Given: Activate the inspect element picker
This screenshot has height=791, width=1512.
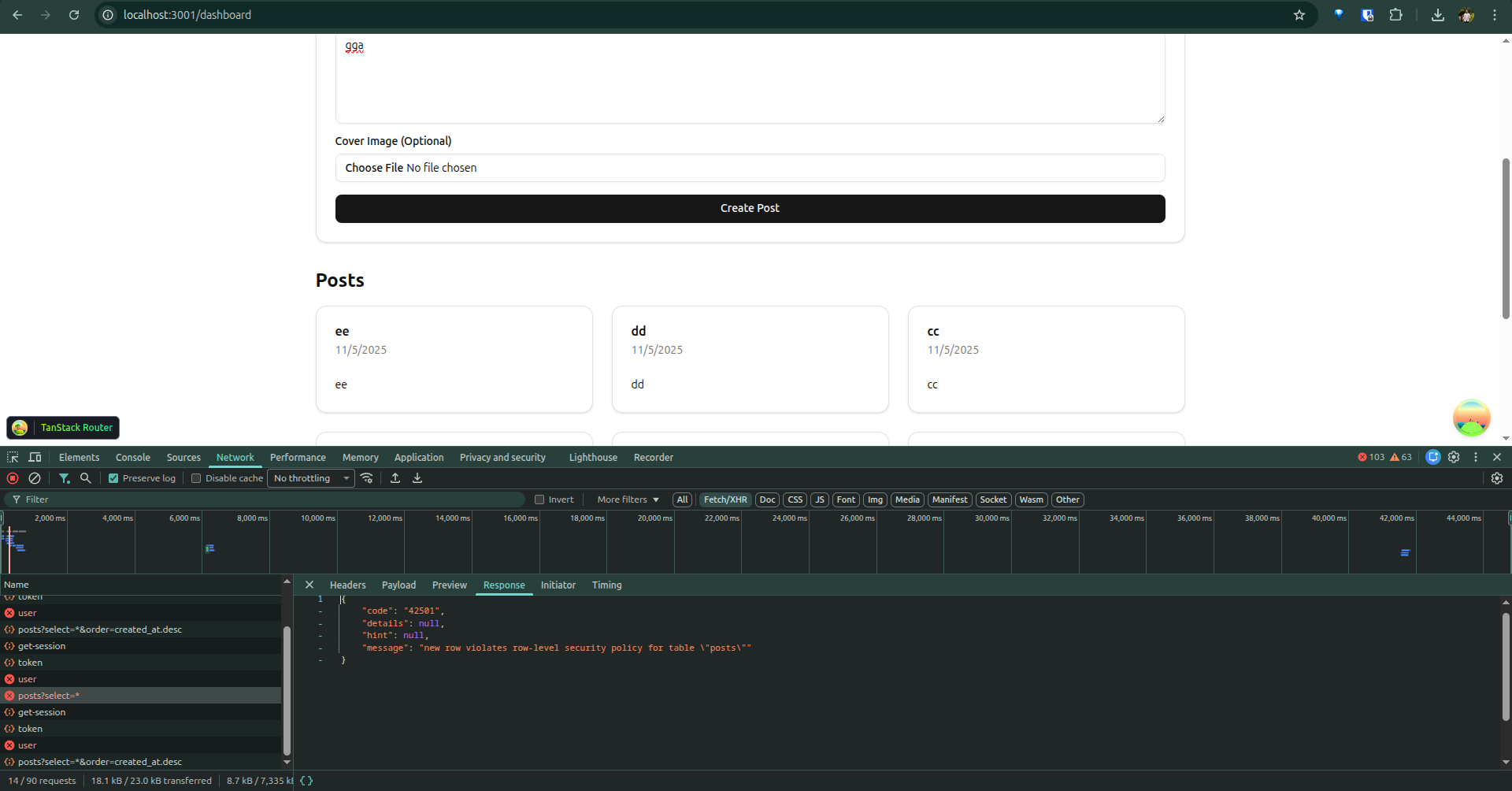Looking at the screenshot, I should (x=13, y=457).
